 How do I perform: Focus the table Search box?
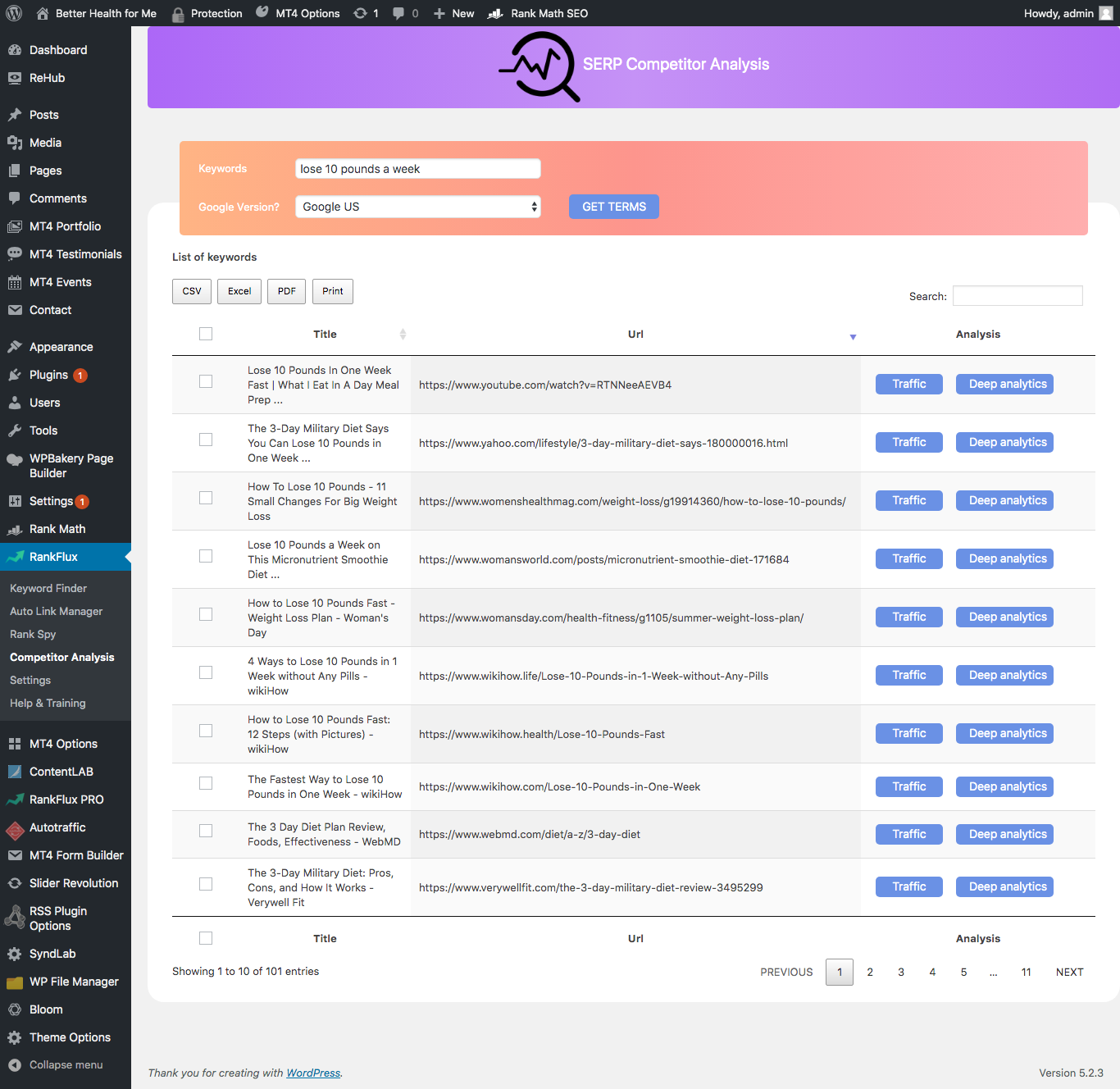(1018, 296)
